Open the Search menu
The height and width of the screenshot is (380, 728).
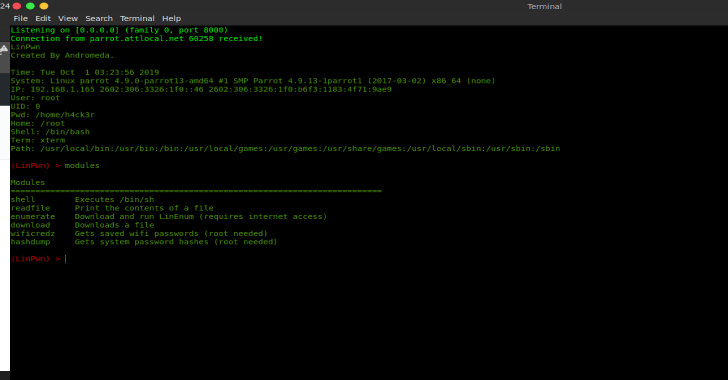click(x=99, y=19)
